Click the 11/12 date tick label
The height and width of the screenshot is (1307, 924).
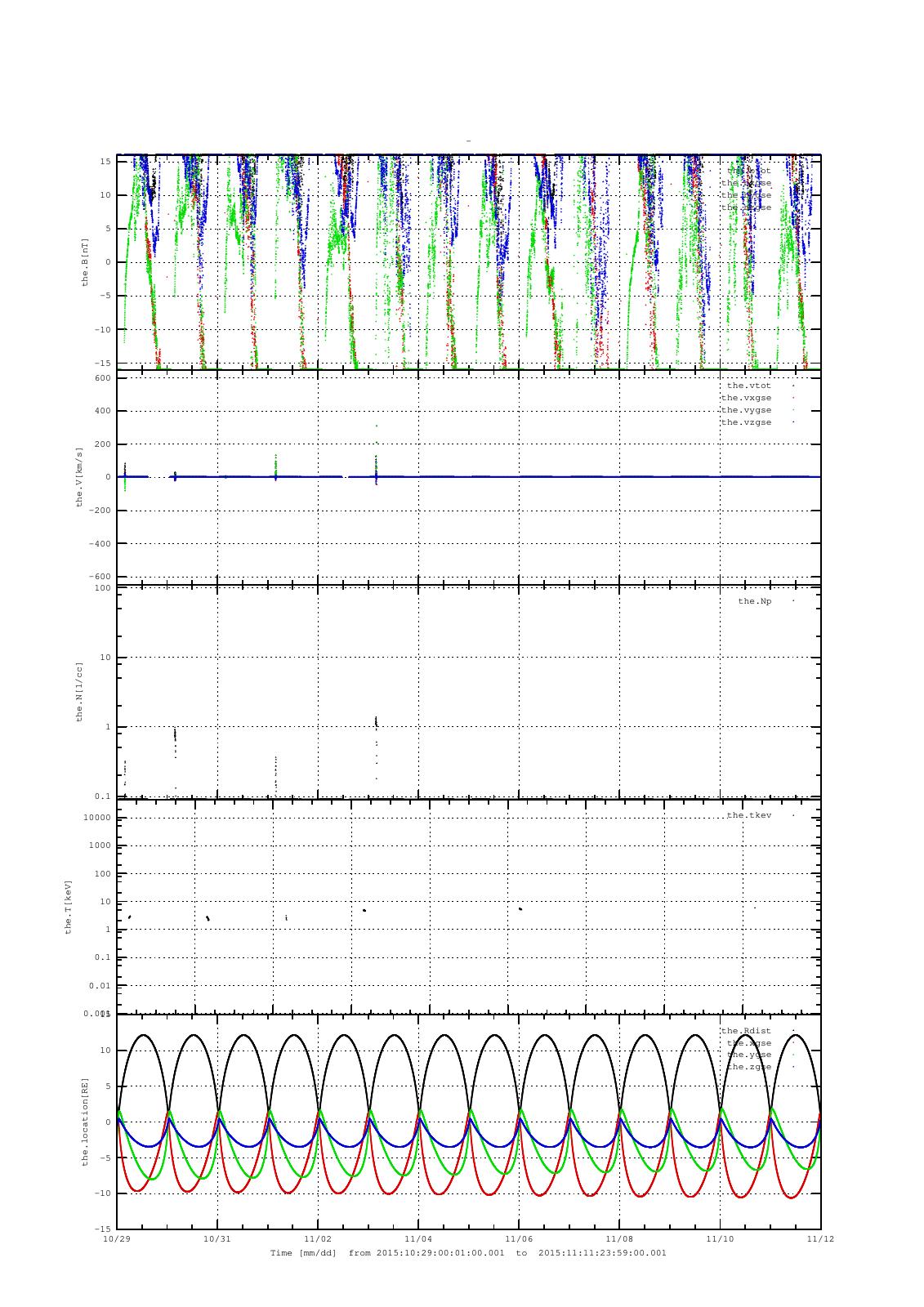tap(820, 1238)
